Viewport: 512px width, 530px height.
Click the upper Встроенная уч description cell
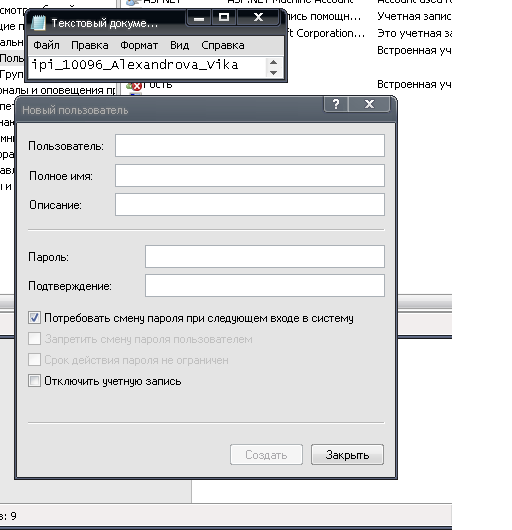[414, 50]
